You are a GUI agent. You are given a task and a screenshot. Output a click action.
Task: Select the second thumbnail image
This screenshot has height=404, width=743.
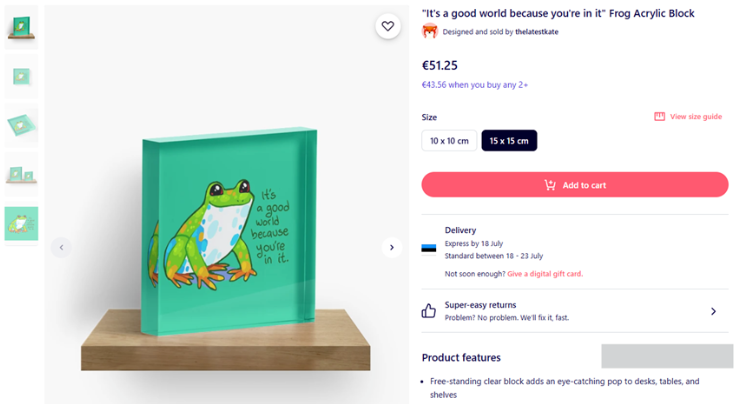tap(21, 76)
